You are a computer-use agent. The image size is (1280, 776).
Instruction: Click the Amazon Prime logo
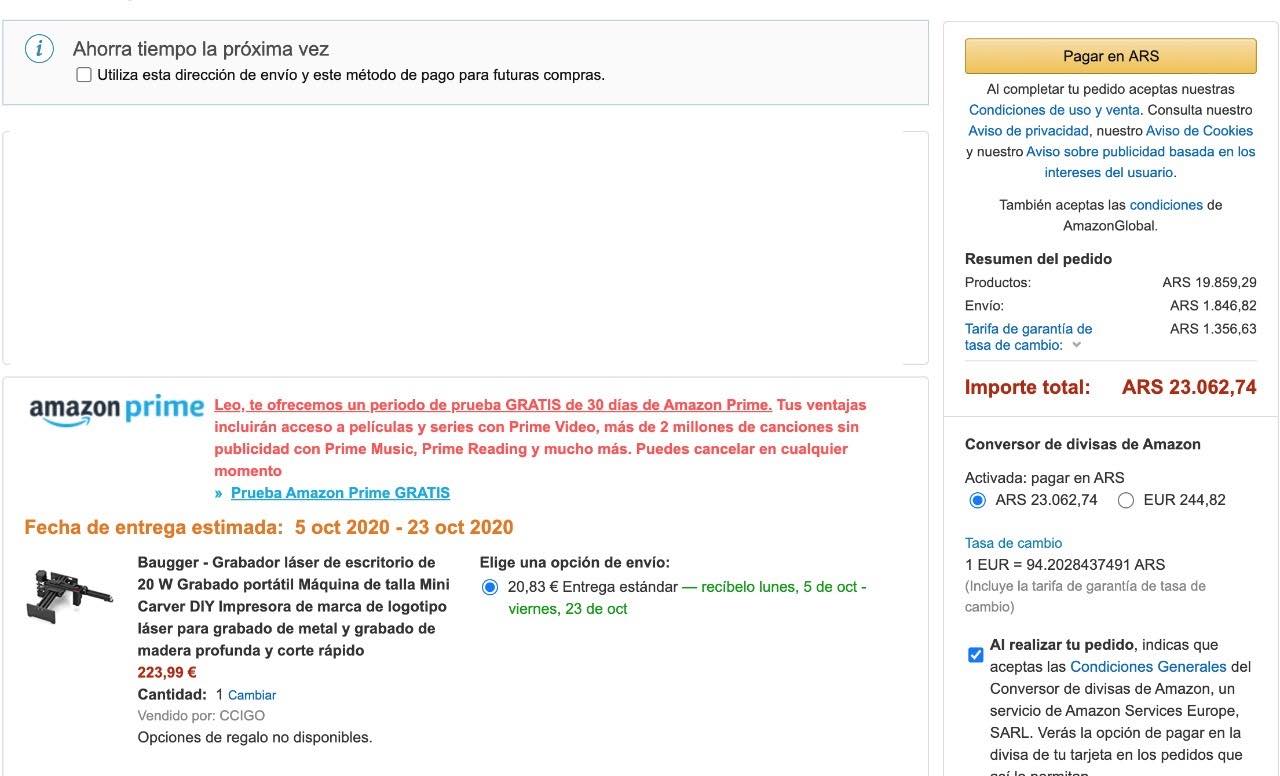coord(116,409)
